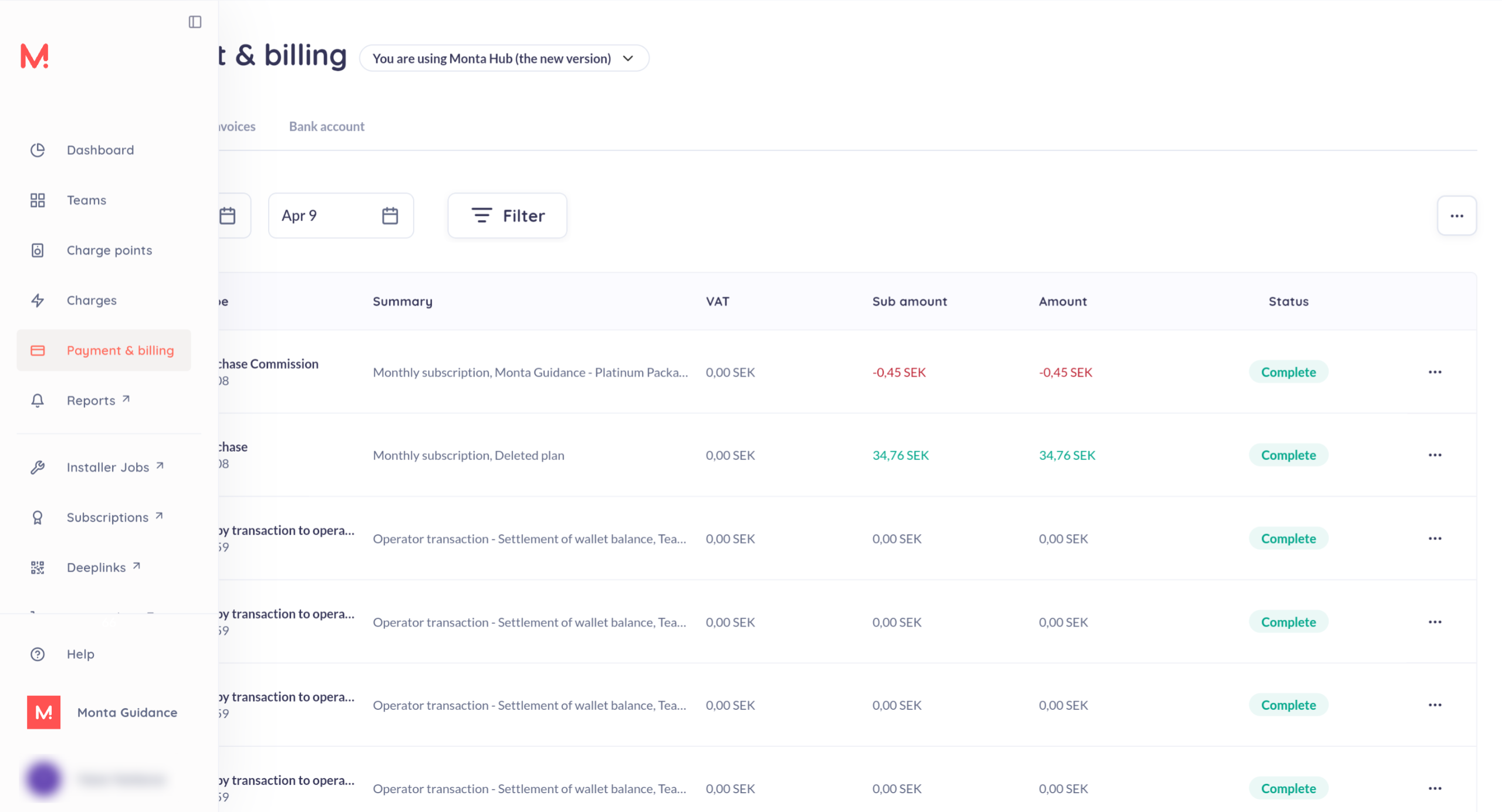Open row actions for Deleted plan purchase
The image size is (1502, 812).
(1435, 455)
